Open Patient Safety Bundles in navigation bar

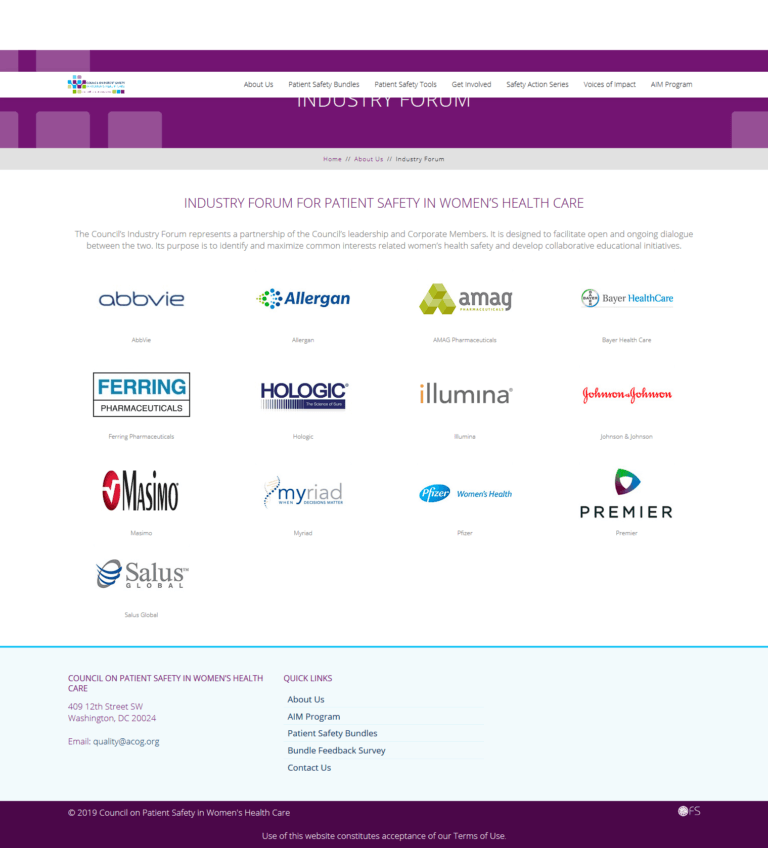pyautogui.click(x=324, y=84)
